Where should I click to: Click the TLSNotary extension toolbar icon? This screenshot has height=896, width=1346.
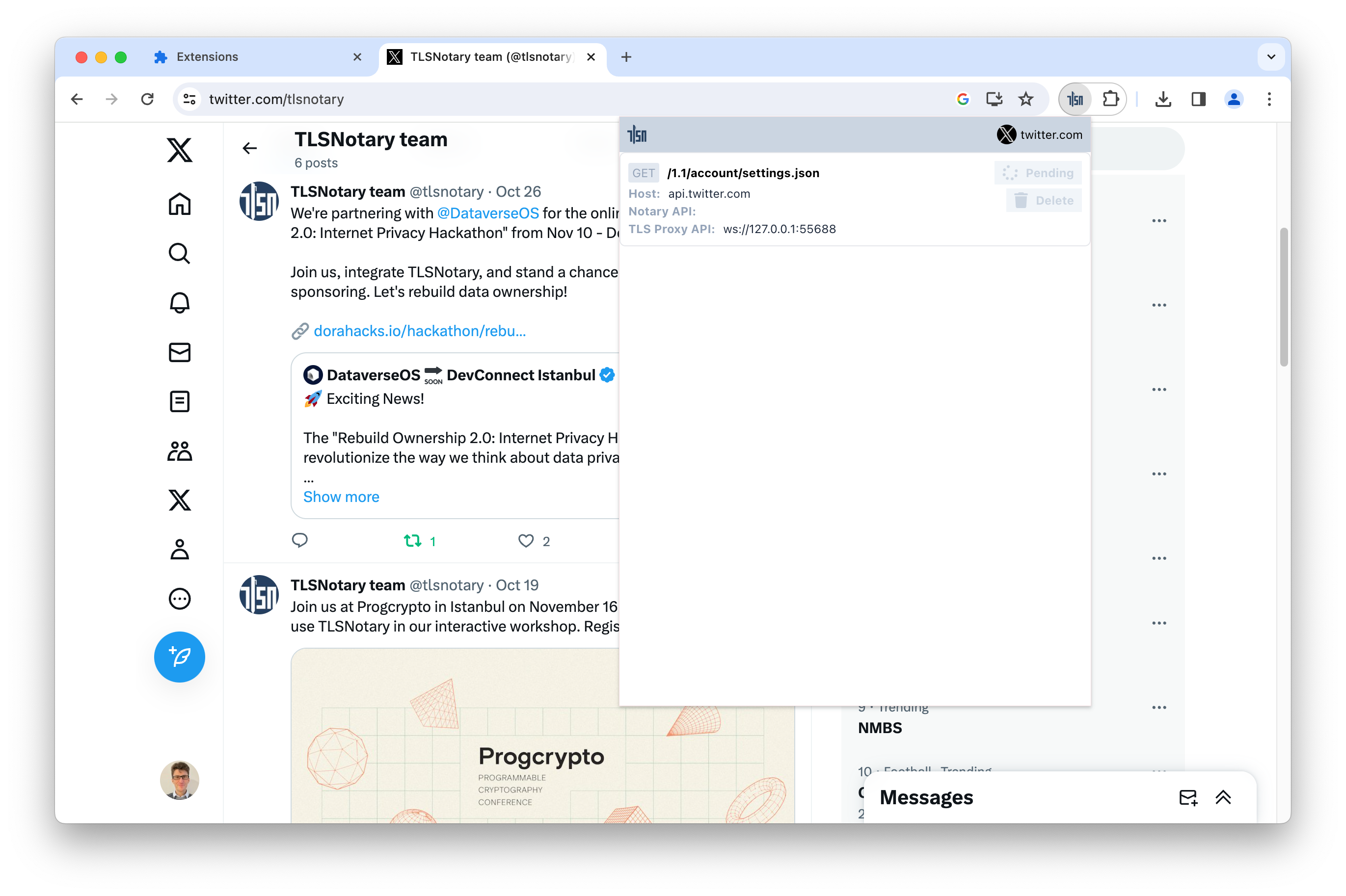1075,100
